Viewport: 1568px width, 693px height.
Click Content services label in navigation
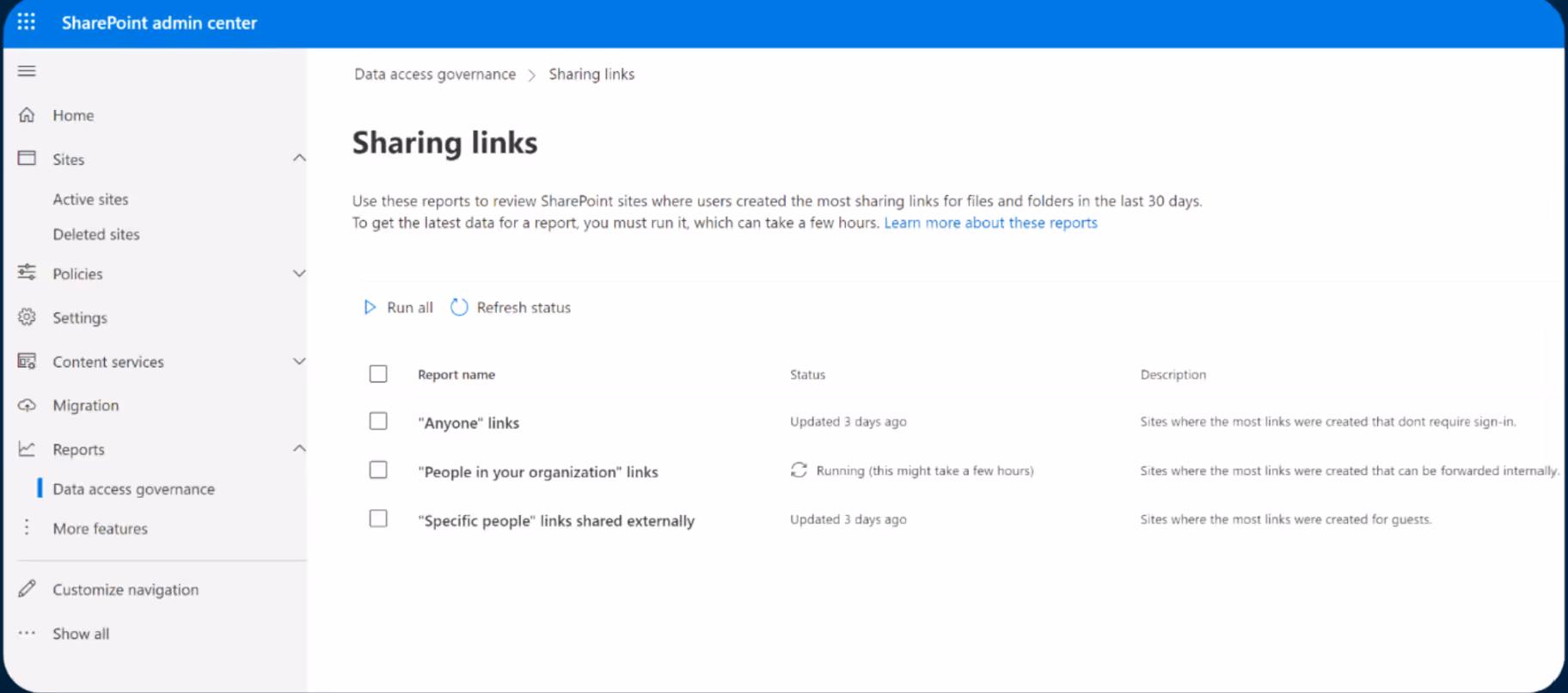point(108,362)
